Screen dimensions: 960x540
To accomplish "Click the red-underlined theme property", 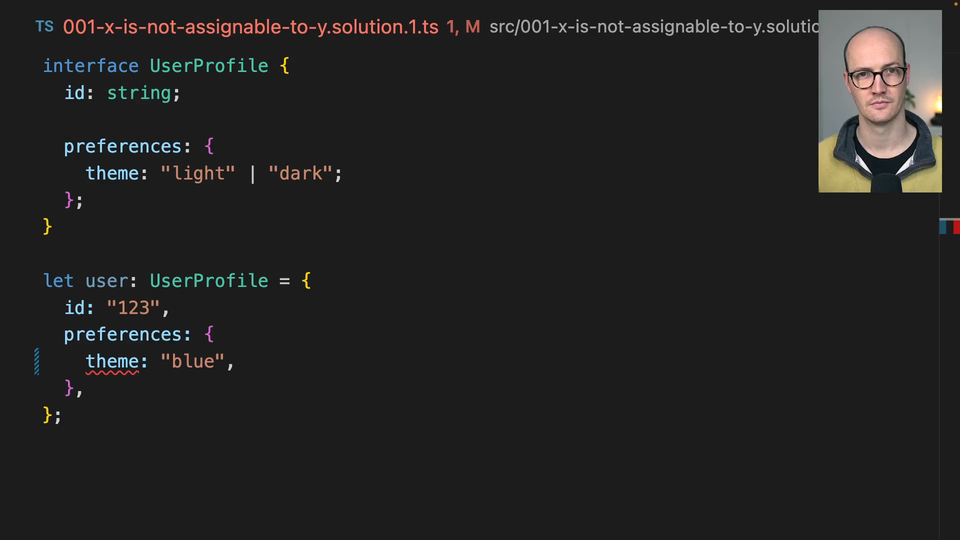I will [112, 361].
